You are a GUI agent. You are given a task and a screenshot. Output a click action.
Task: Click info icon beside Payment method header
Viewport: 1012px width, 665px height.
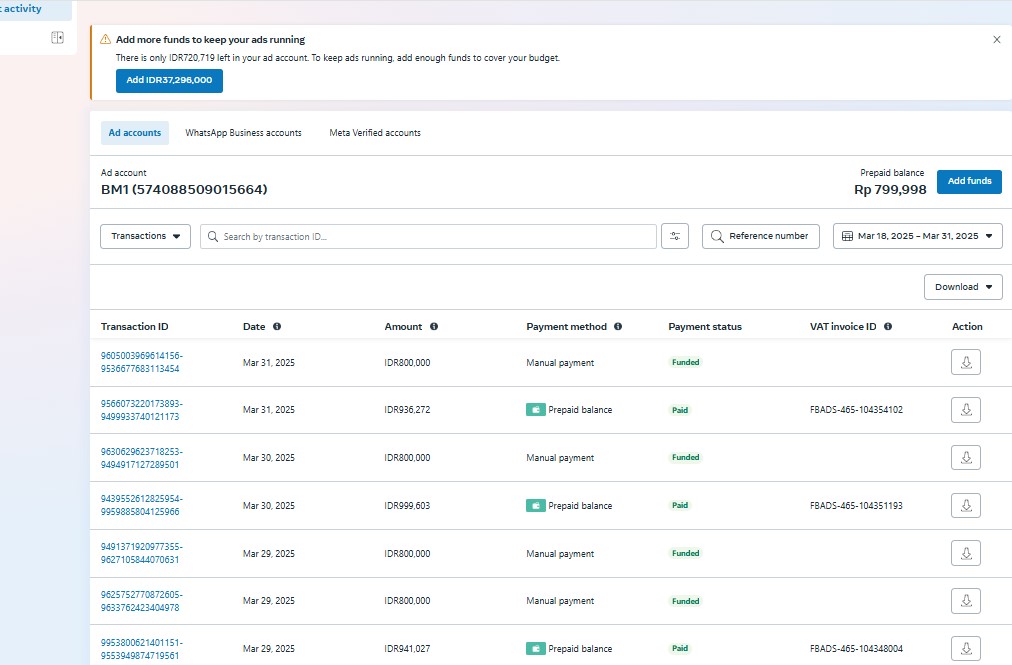(x=618, y=327)
